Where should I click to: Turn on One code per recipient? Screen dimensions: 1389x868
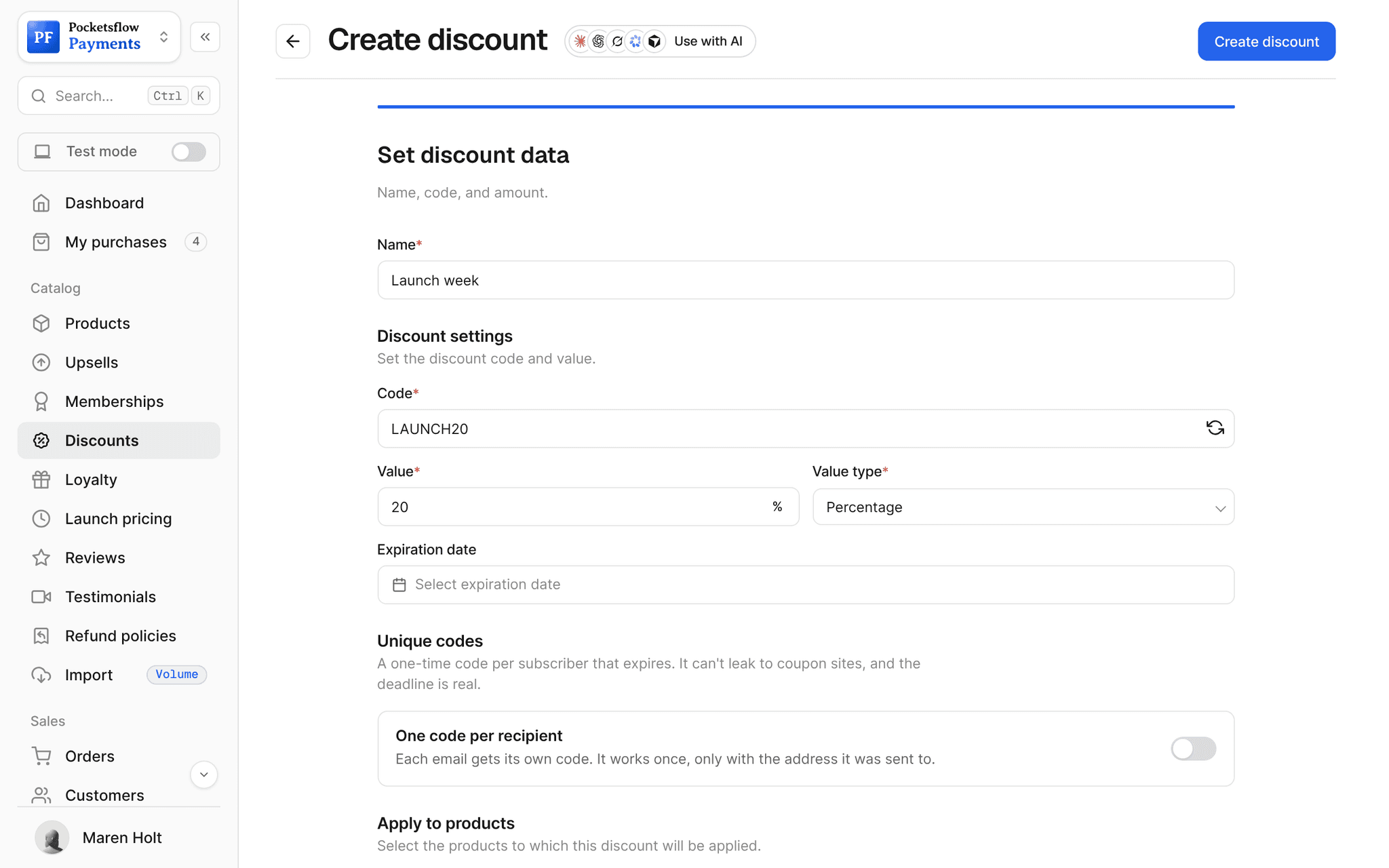pyautogui.click(x=1194, y=749)
